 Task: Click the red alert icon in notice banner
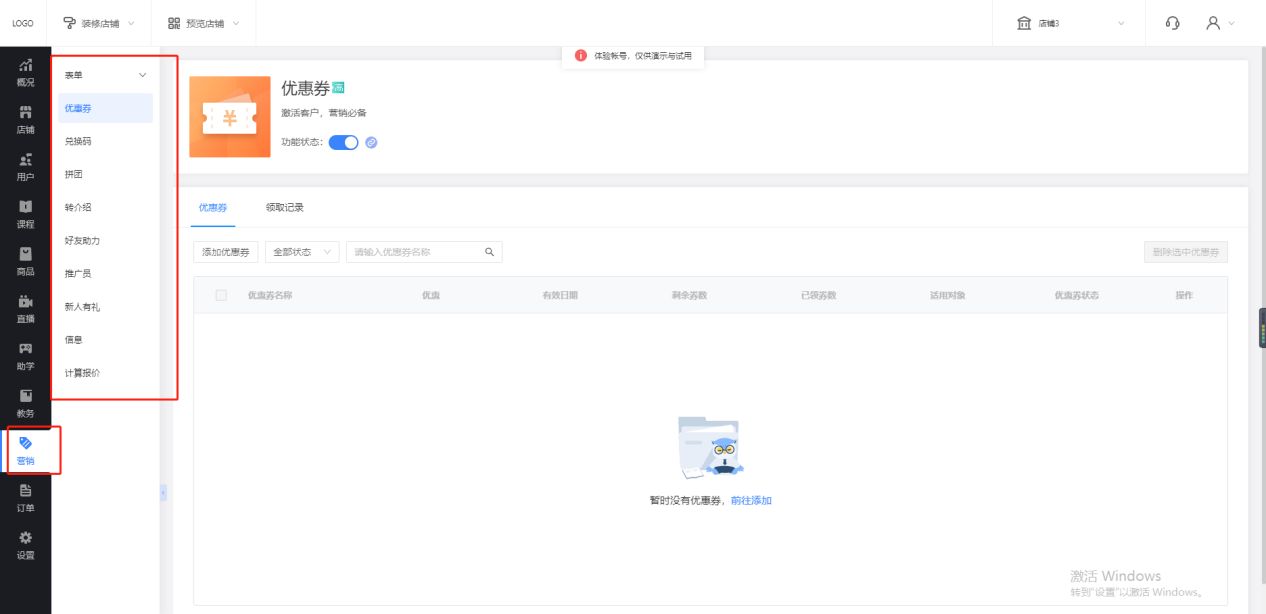click(581, 56)
